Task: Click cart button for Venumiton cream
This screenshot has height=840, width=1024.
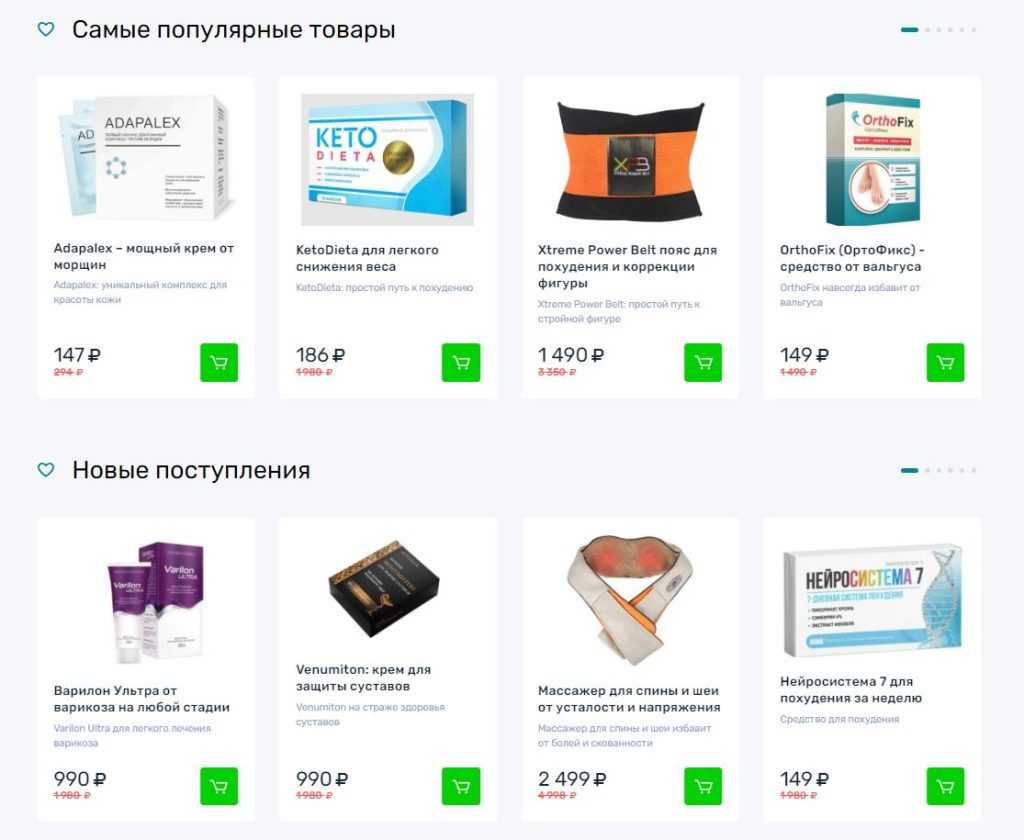Action: coord(461,786)
